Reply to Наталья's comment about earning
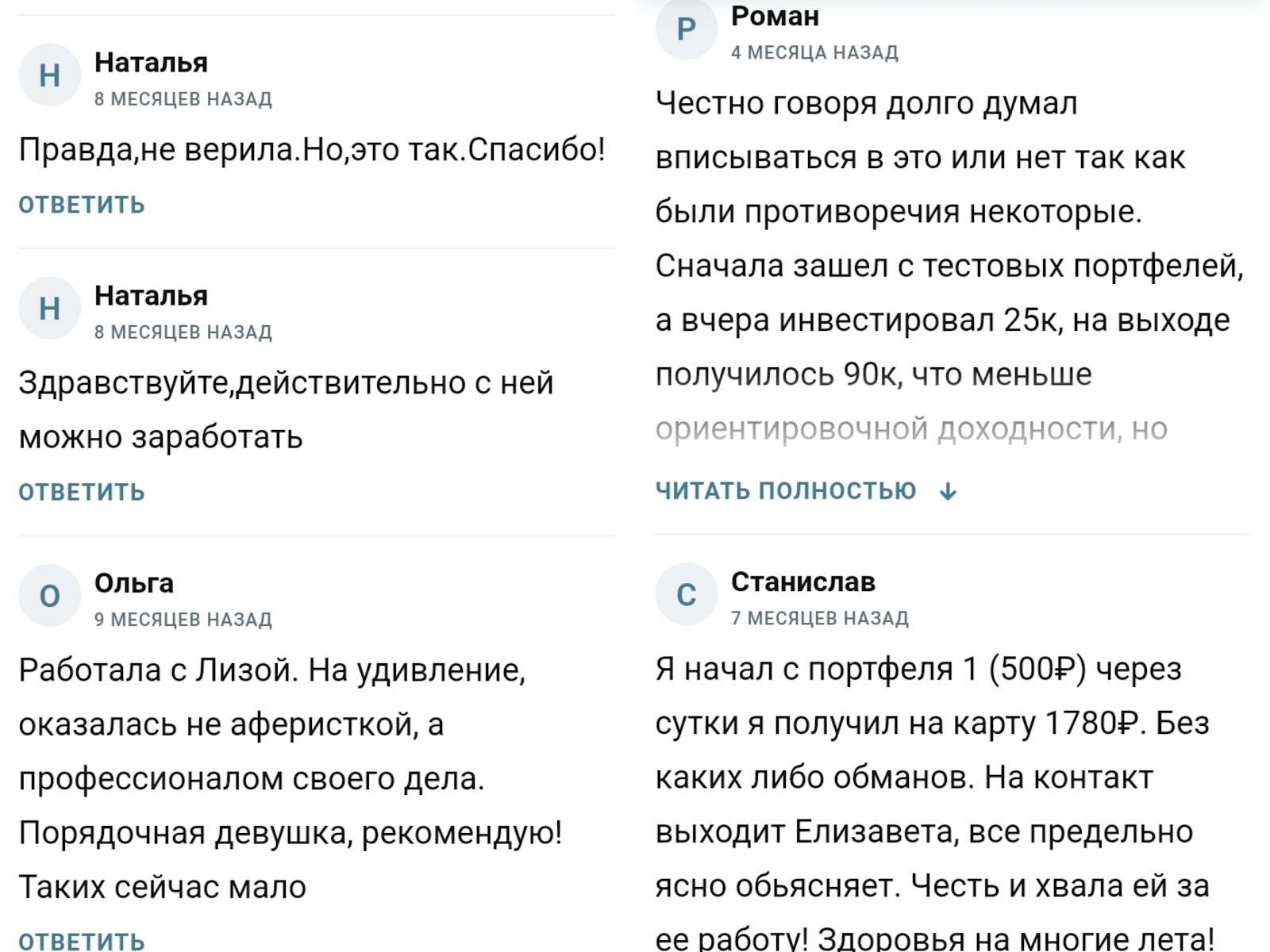This screenshot has height=952, width=1270. pos(82,492)
